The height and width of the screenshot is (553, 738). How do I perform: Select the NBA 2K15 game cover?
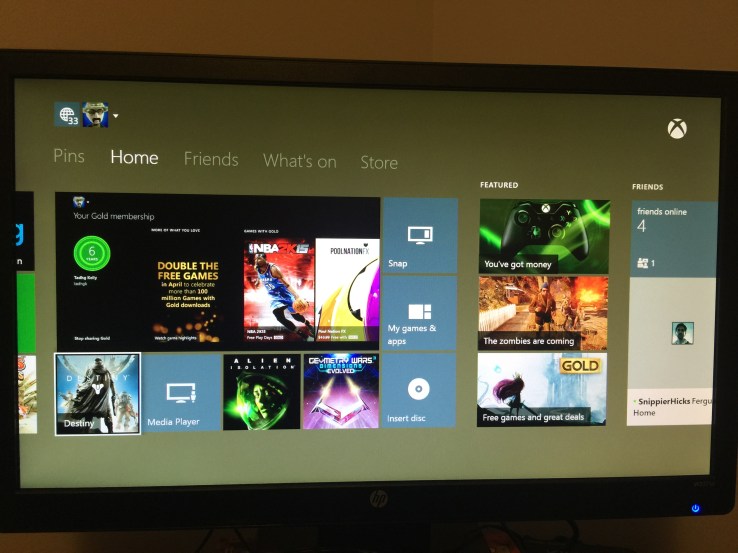279,290
